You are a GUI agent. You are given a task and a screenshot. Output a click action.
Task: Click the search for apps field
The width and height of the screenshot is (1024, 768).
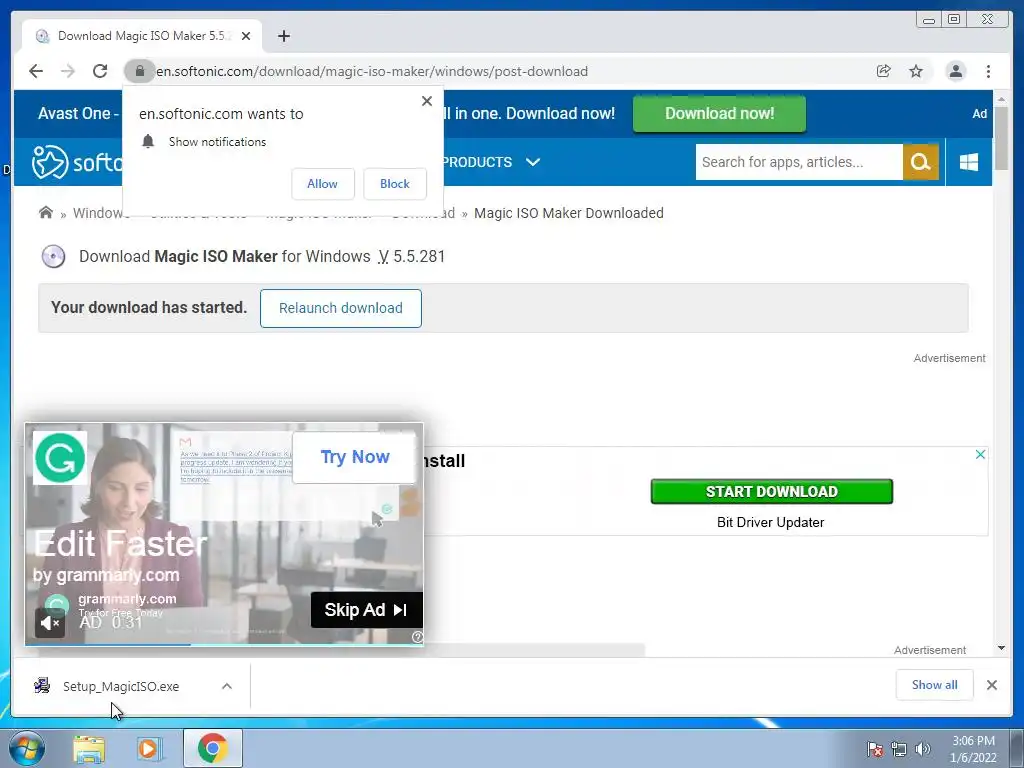[799, 162]
